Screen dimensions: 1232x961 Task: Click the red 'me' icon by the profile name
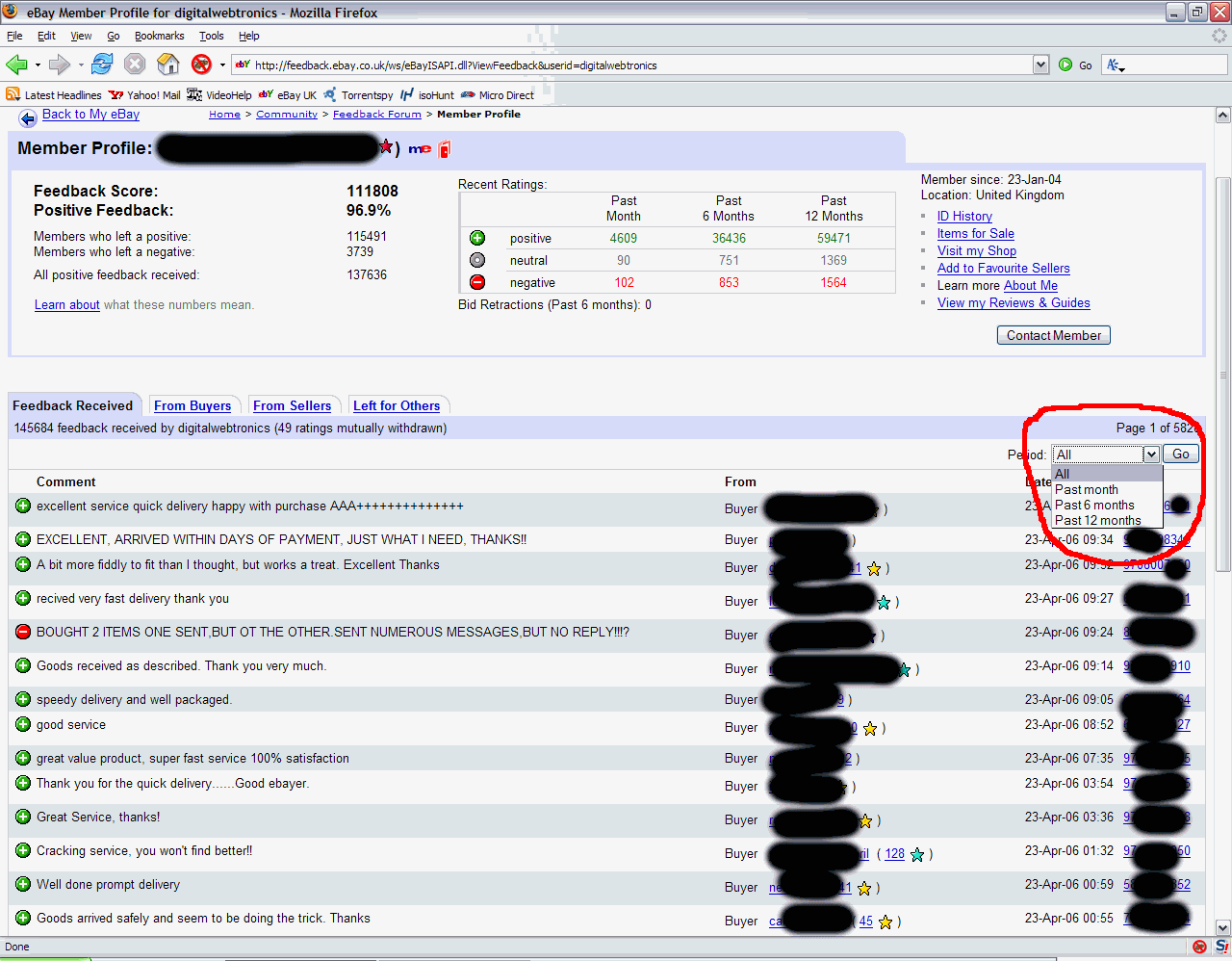click(420, 149)
